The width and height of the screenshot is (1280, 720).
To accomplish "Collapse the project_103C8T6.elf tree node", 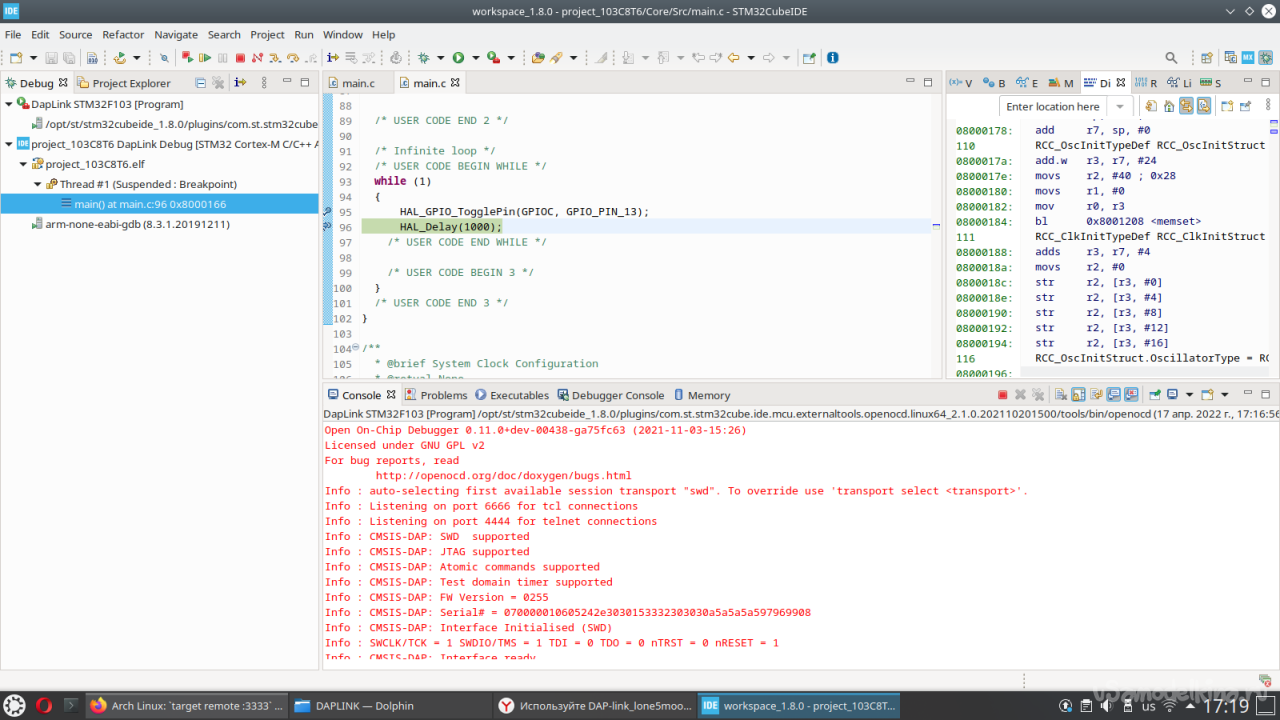I will (23, 164).
